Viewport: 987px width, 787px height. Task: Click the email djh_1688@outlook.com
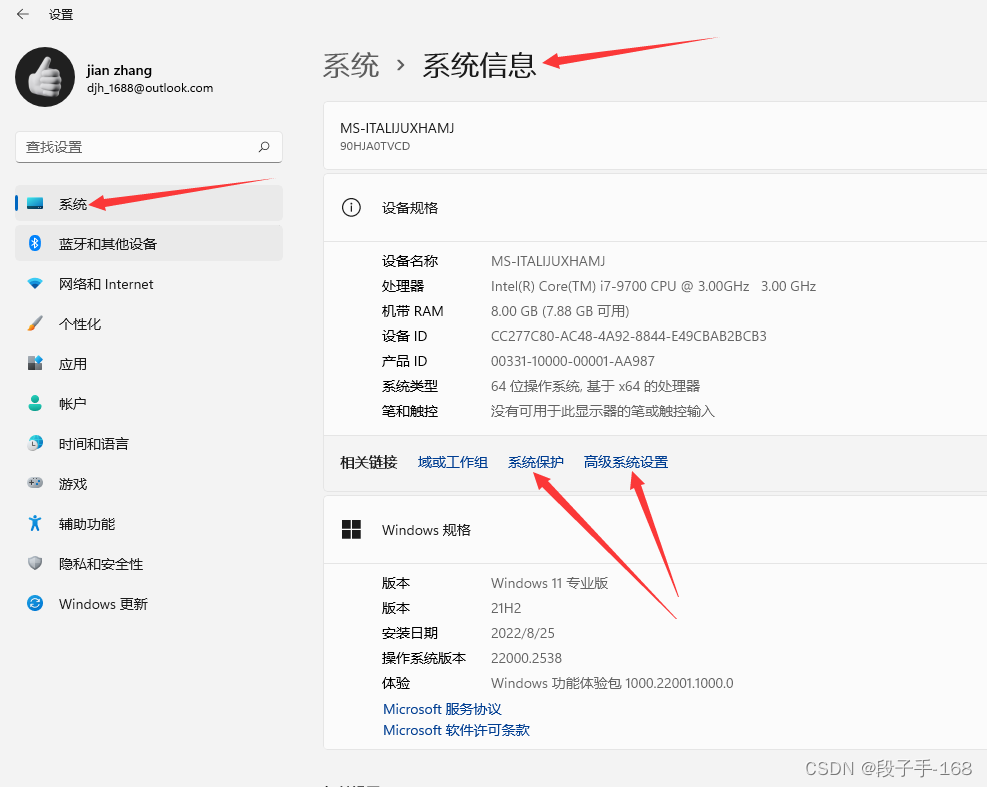pos(150,88)
